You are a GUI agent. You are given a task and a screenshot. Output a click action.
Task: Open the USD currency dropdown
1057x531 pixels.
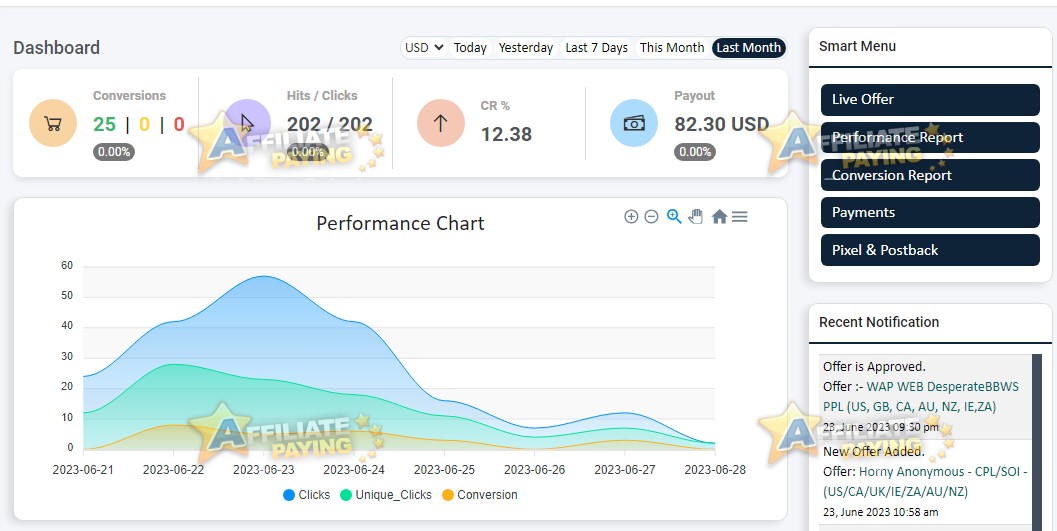click(x=424, y=48)
